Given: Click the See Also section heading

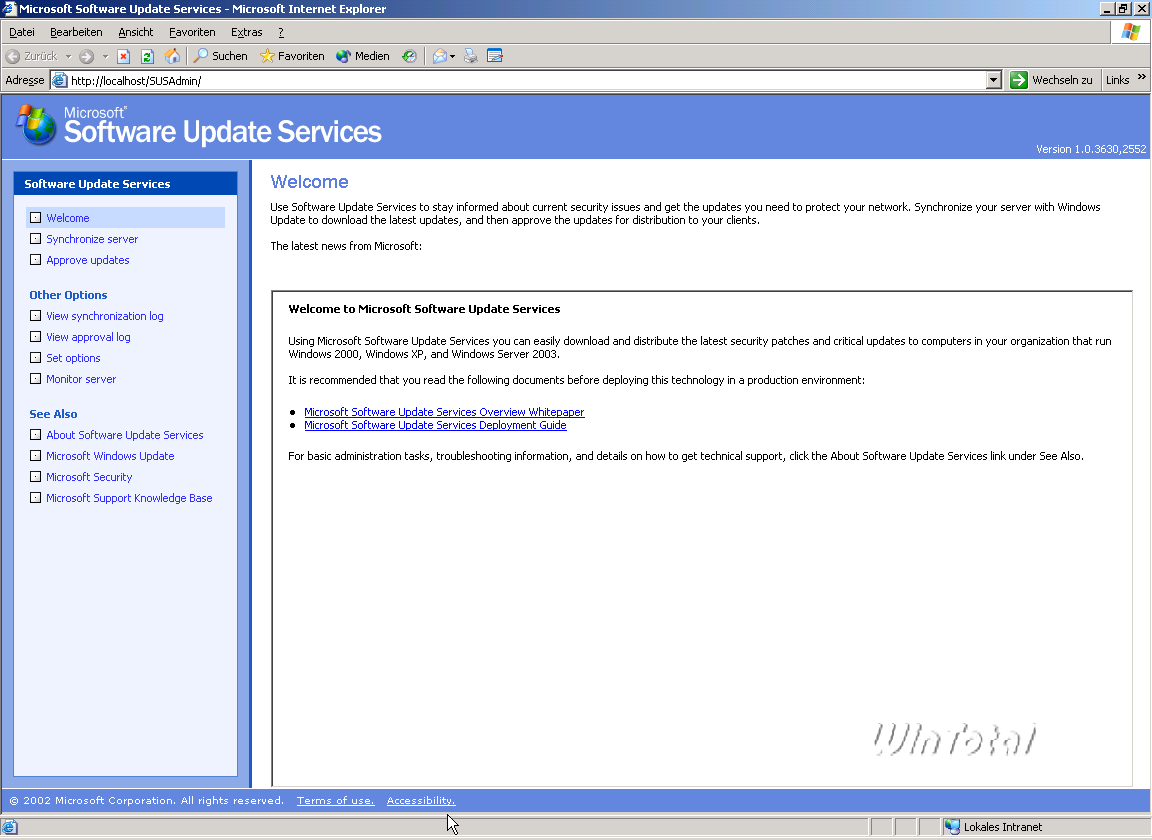Looking at the screenshot, I should [x=53, y=414].
